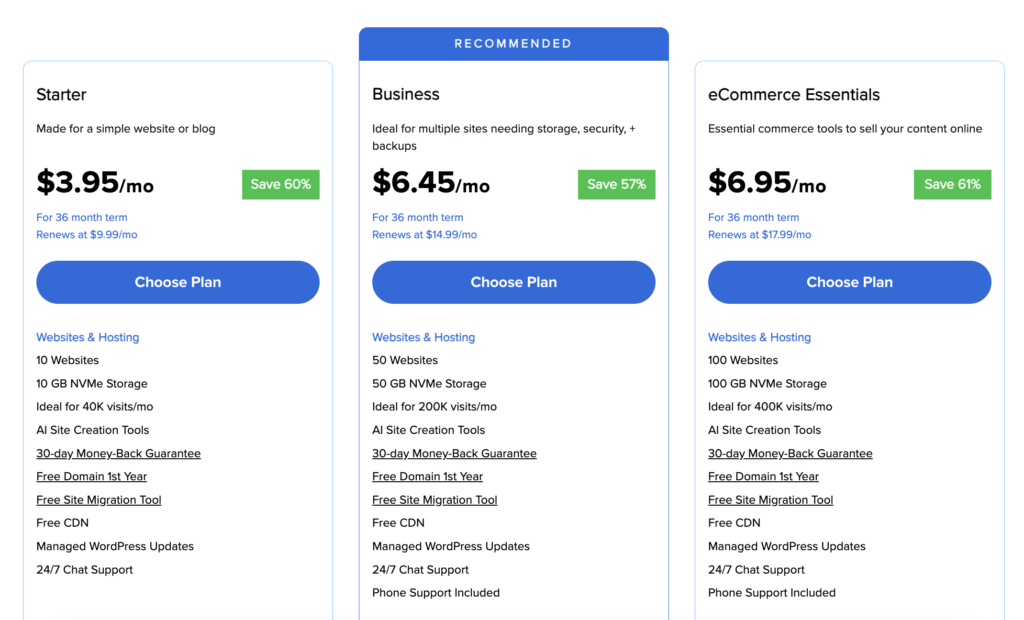Viewport: 1024px width, 620px height.
Task: Click Free Domain 1st Year in eCommerce Essentials
Action: pyautogui.click(x=763, y=476)
